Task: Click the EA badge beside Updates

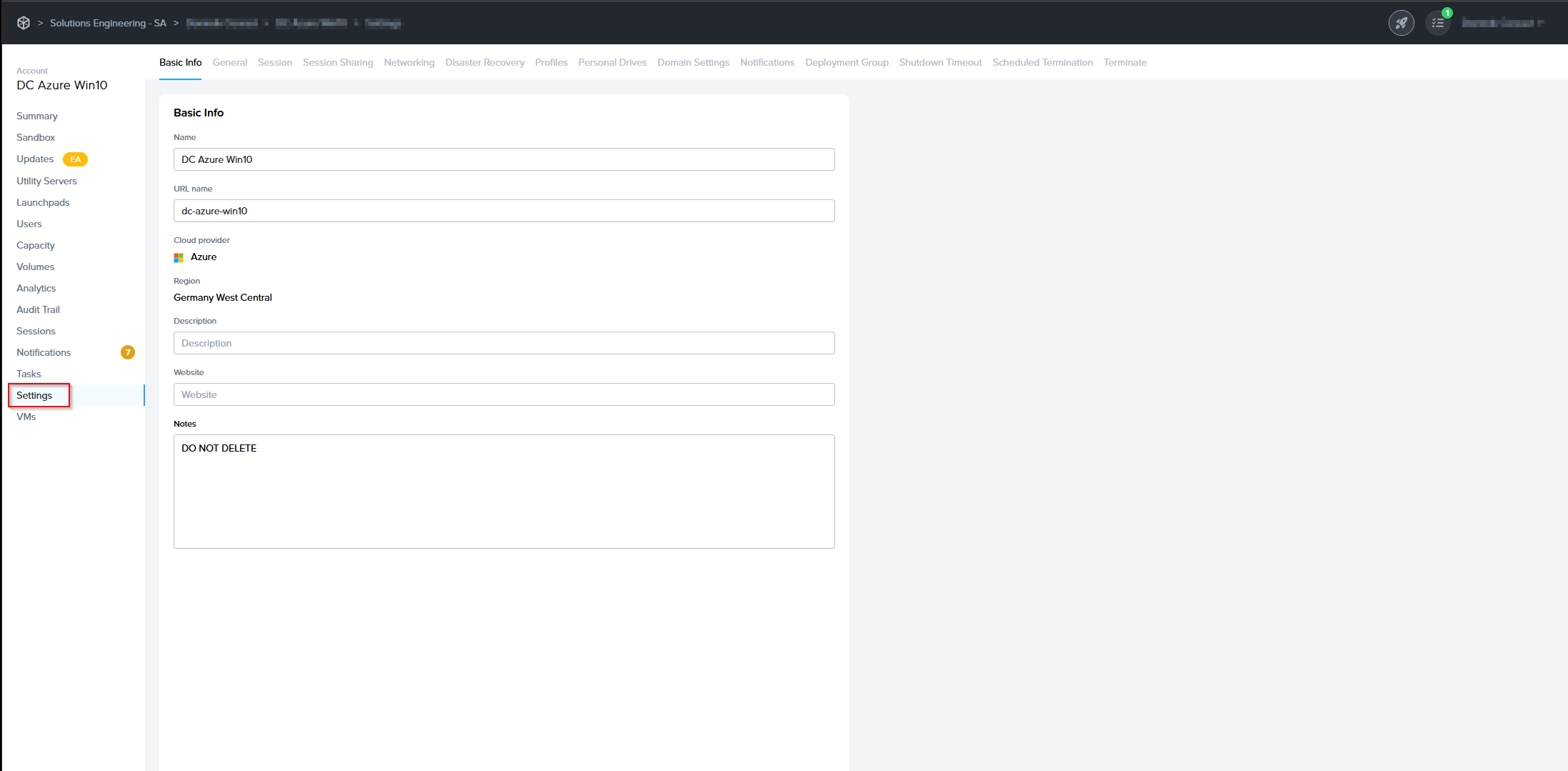Action: pos(75,159)
